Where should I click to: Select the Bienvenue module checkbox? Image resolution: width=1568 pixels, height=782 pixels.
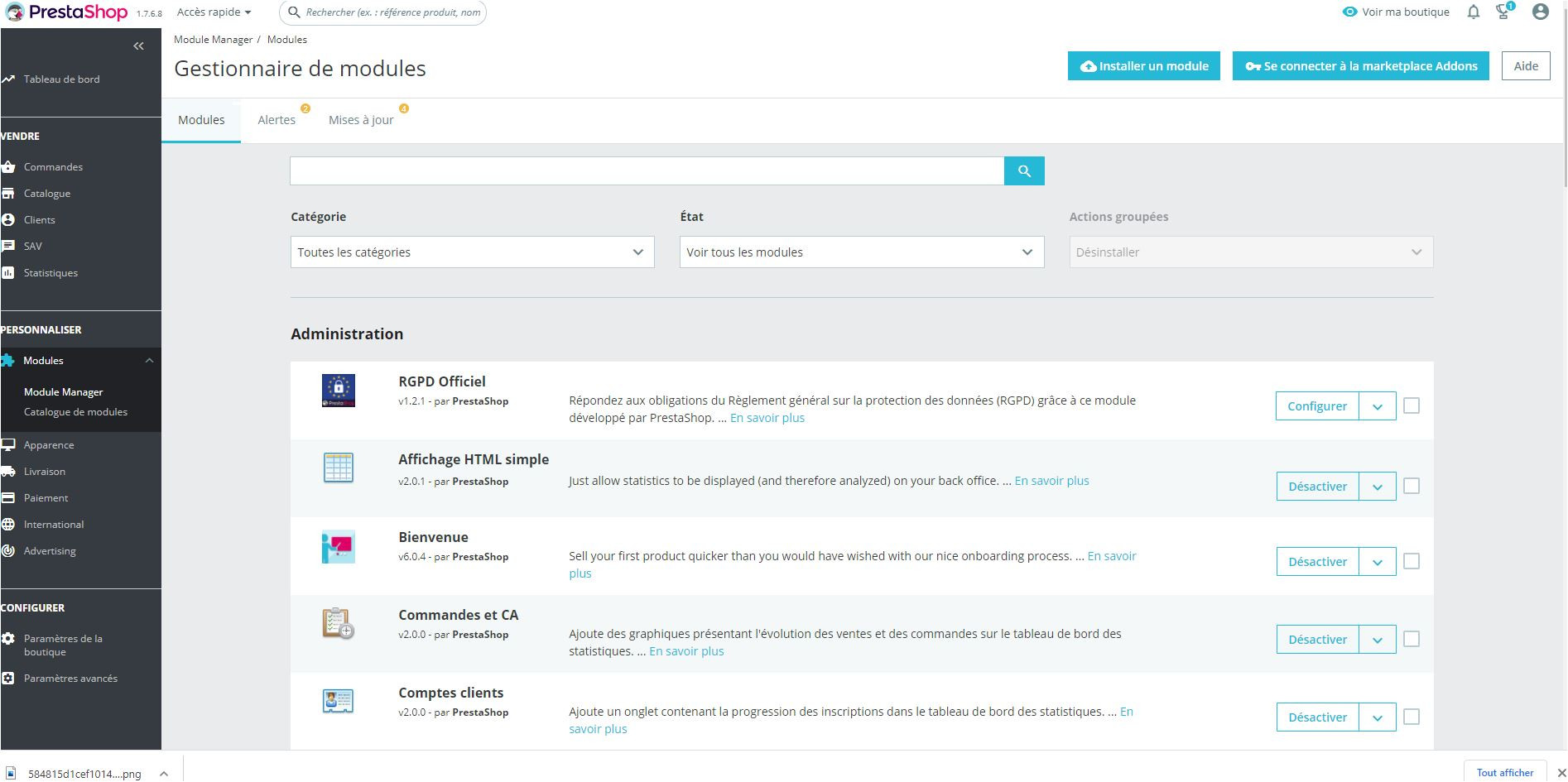tap(1412, 561)
